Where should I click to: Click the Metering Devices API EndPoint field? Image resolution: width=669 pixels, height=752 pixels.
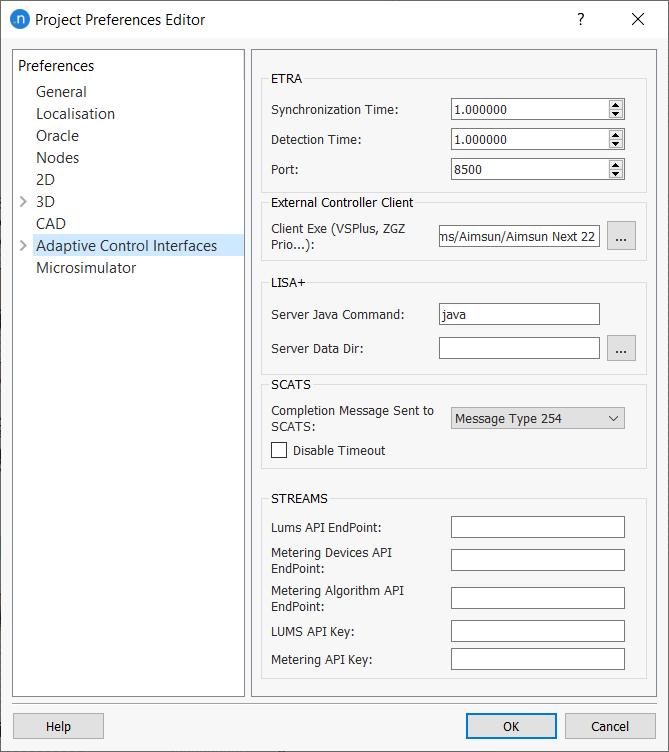coord(538,560)
